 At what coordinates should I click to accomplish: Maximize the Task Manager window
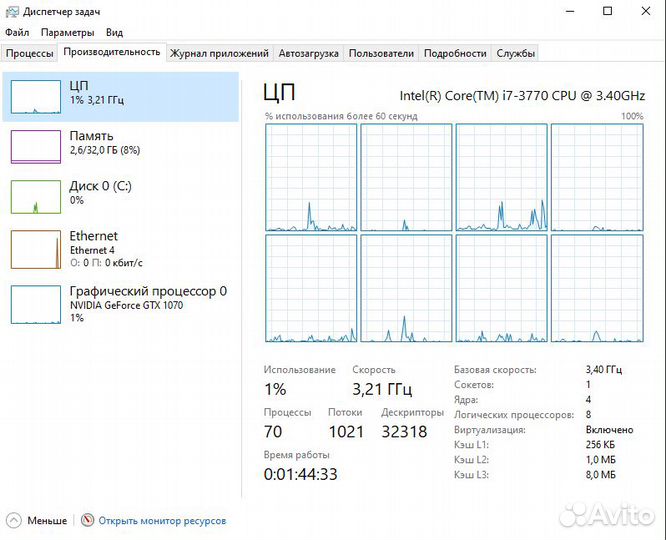click(607, 11)
